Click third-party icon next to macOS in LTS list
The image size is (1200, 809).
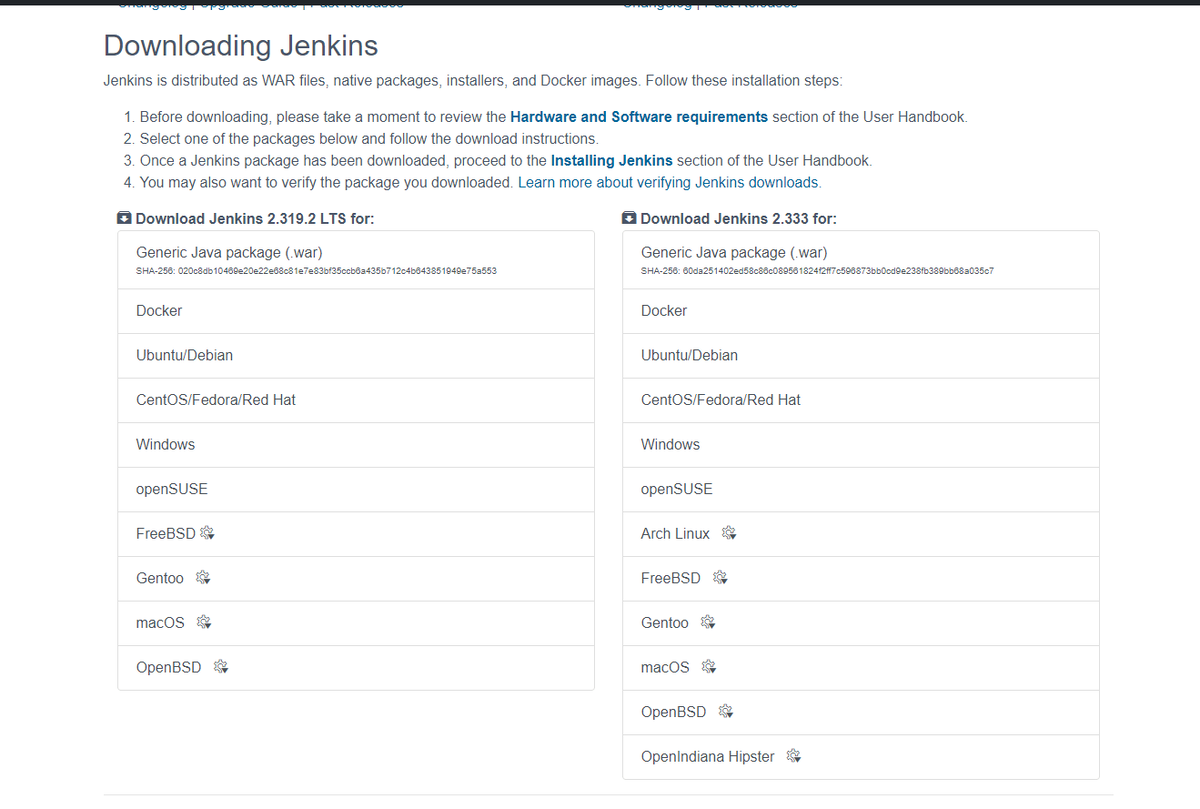tap(203, 622)
